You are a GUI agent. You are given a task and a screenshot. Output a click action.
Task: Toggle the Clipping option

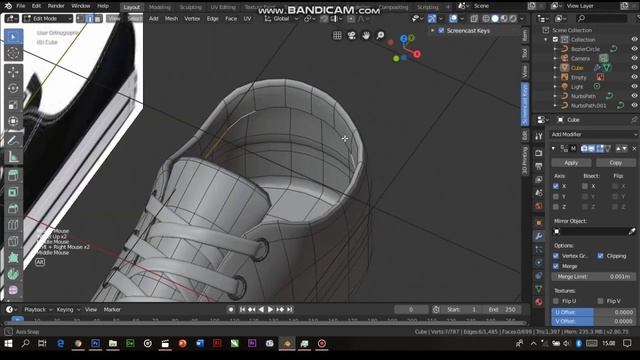[600, 256]
